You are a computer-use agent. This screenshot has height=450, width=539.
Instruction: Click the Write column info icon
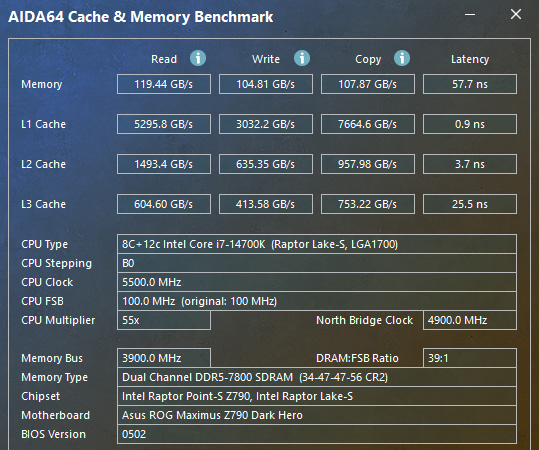tap(302, 58)
